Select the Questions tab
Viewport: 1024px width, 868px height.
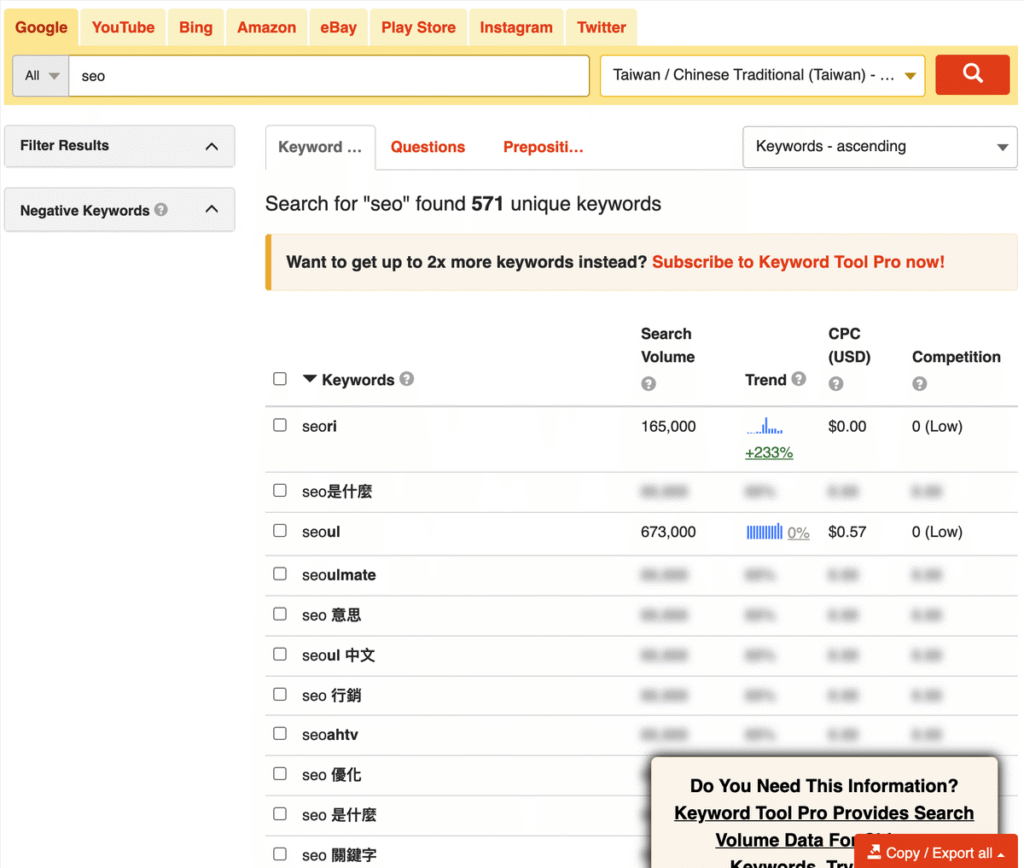428,147
